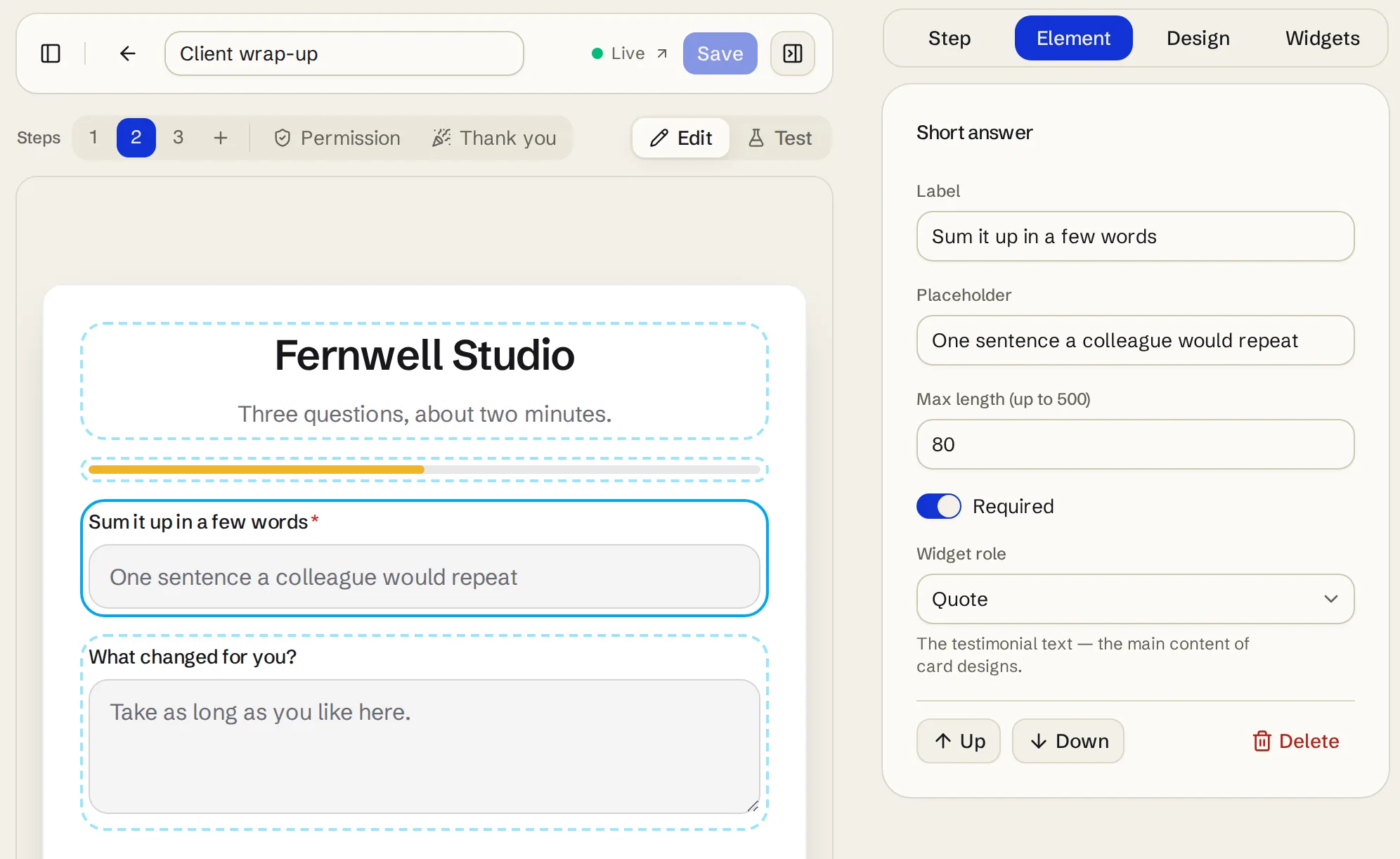Click the Save button

pos(720,53)
